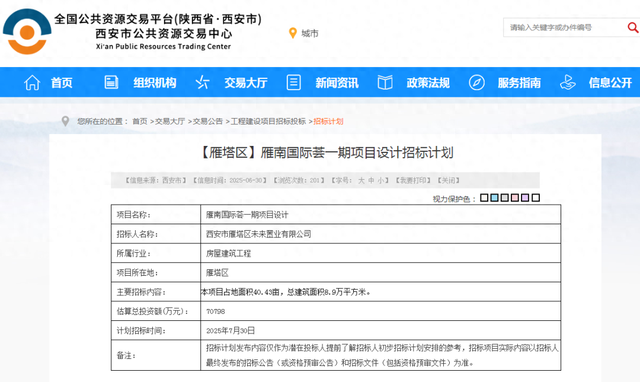Click the orange location pin next to 城市
Screen dimensions: 640x382
293,33
